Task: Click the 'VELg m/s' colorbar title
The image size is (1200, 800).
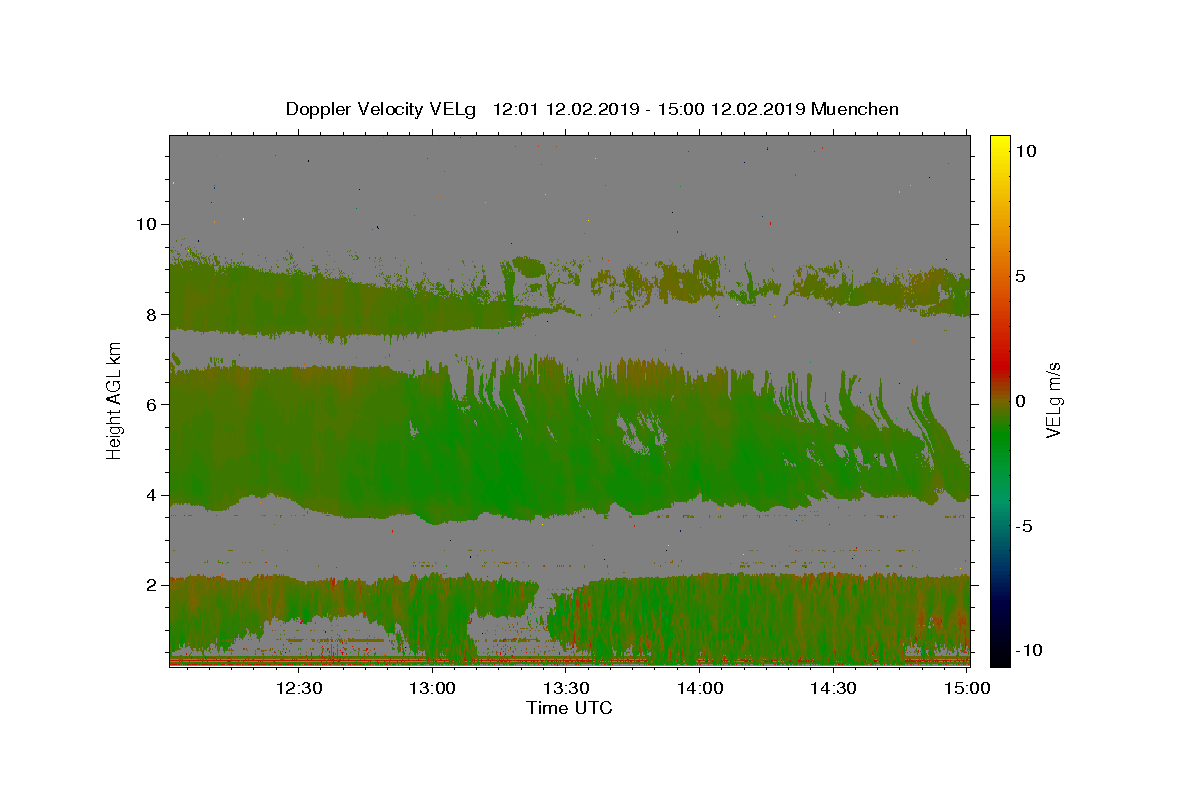Action: coord(1054,400)
